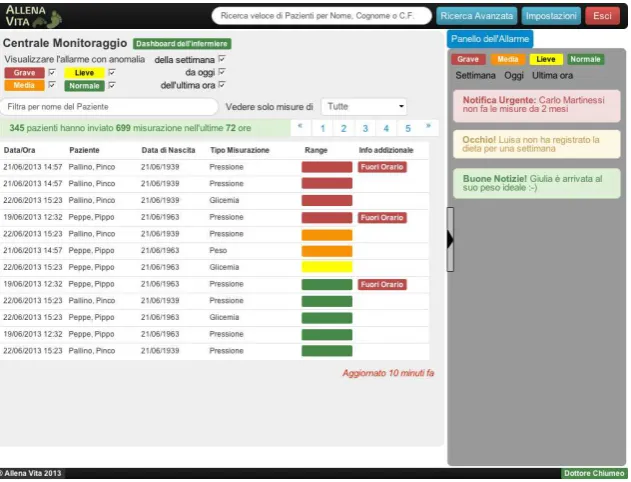Screen dimensions: 631x482
Task: Click the Esci logout button
Action: [602, 16]
